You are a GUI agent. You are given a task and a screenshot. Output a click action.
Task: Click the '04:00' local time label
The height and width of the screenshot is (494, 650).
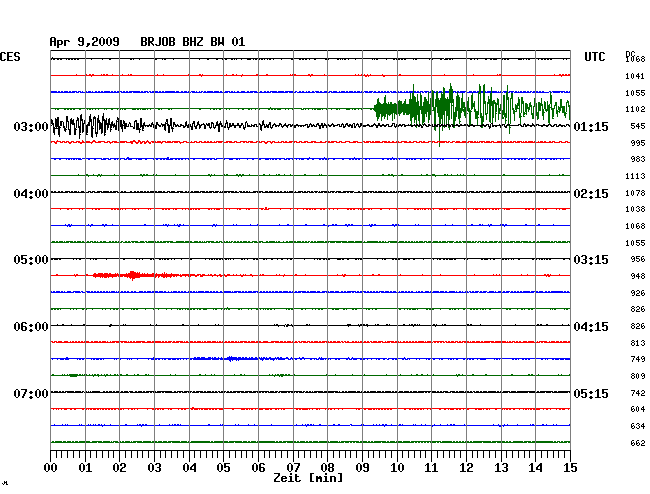31,194
